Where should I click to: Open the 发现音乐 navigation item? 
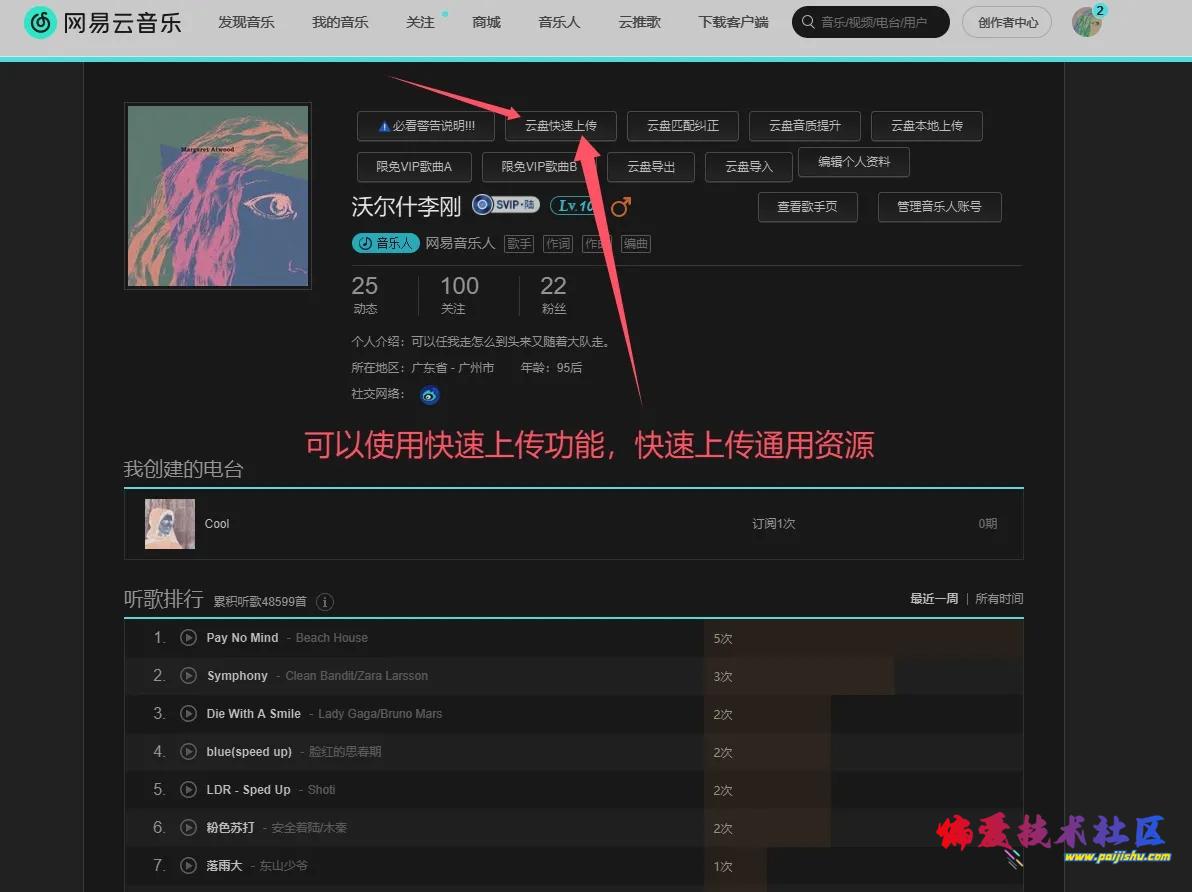(246, 22)
